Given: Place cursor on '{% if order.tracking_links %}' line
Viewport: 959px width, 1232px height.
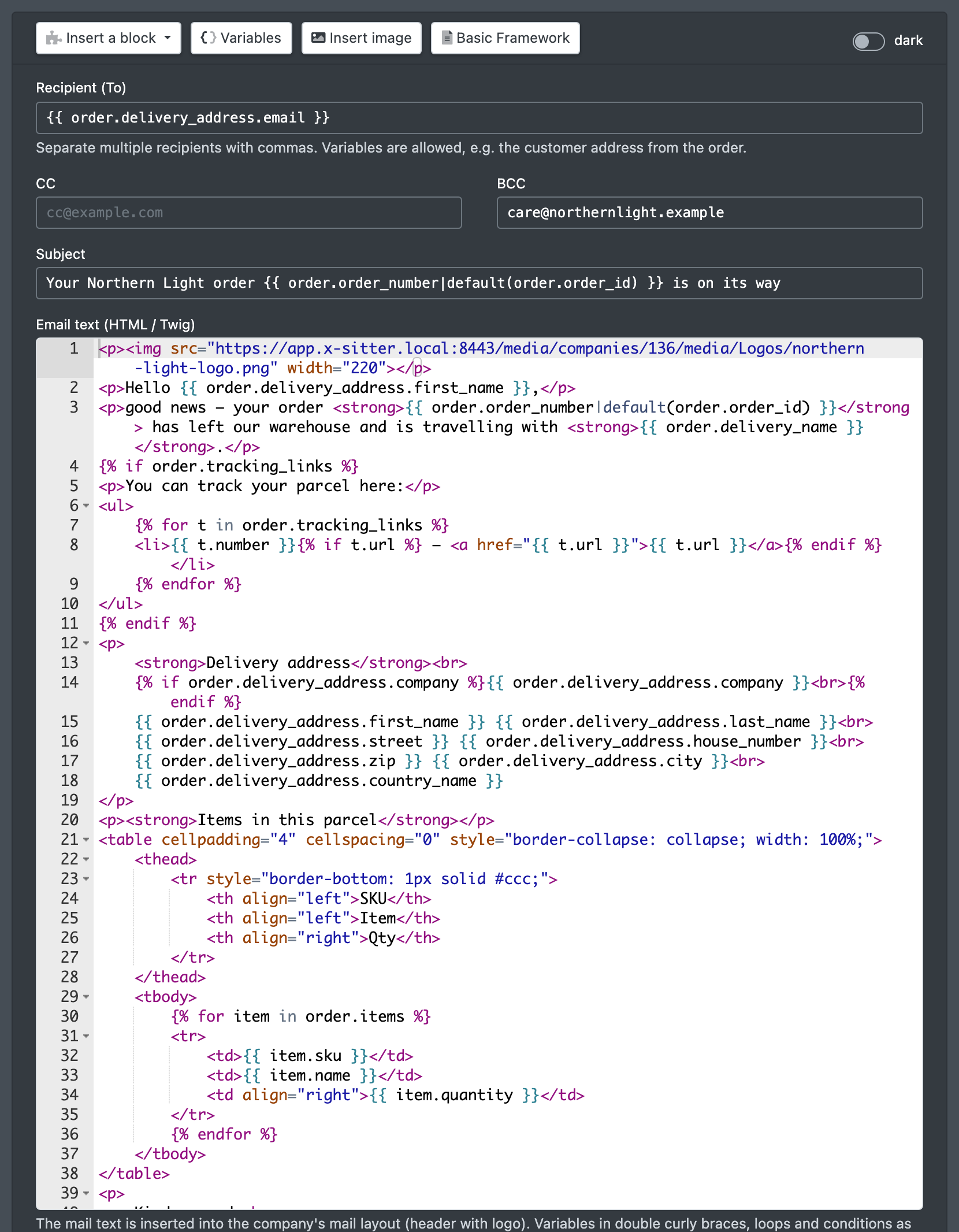Looking at the screenshot, I should [229, 466].
